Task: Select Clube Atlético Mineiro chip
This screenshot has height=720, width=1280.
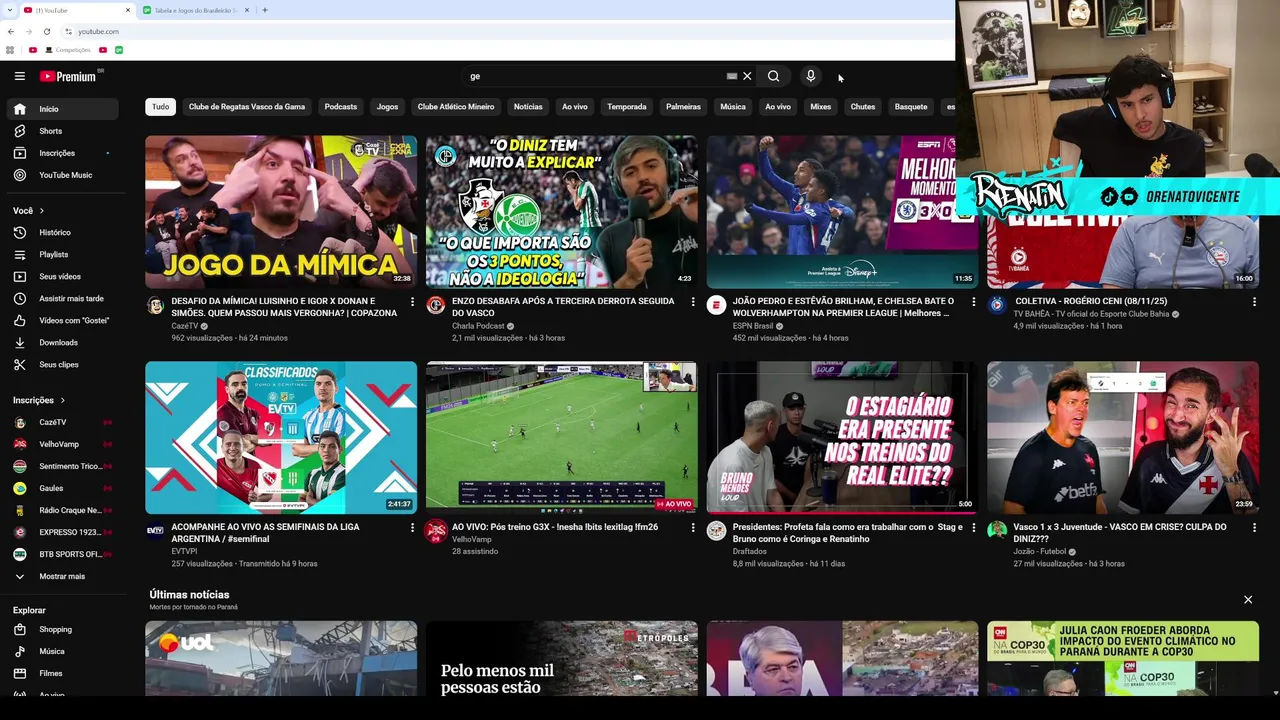Action: tap(456, 106)
